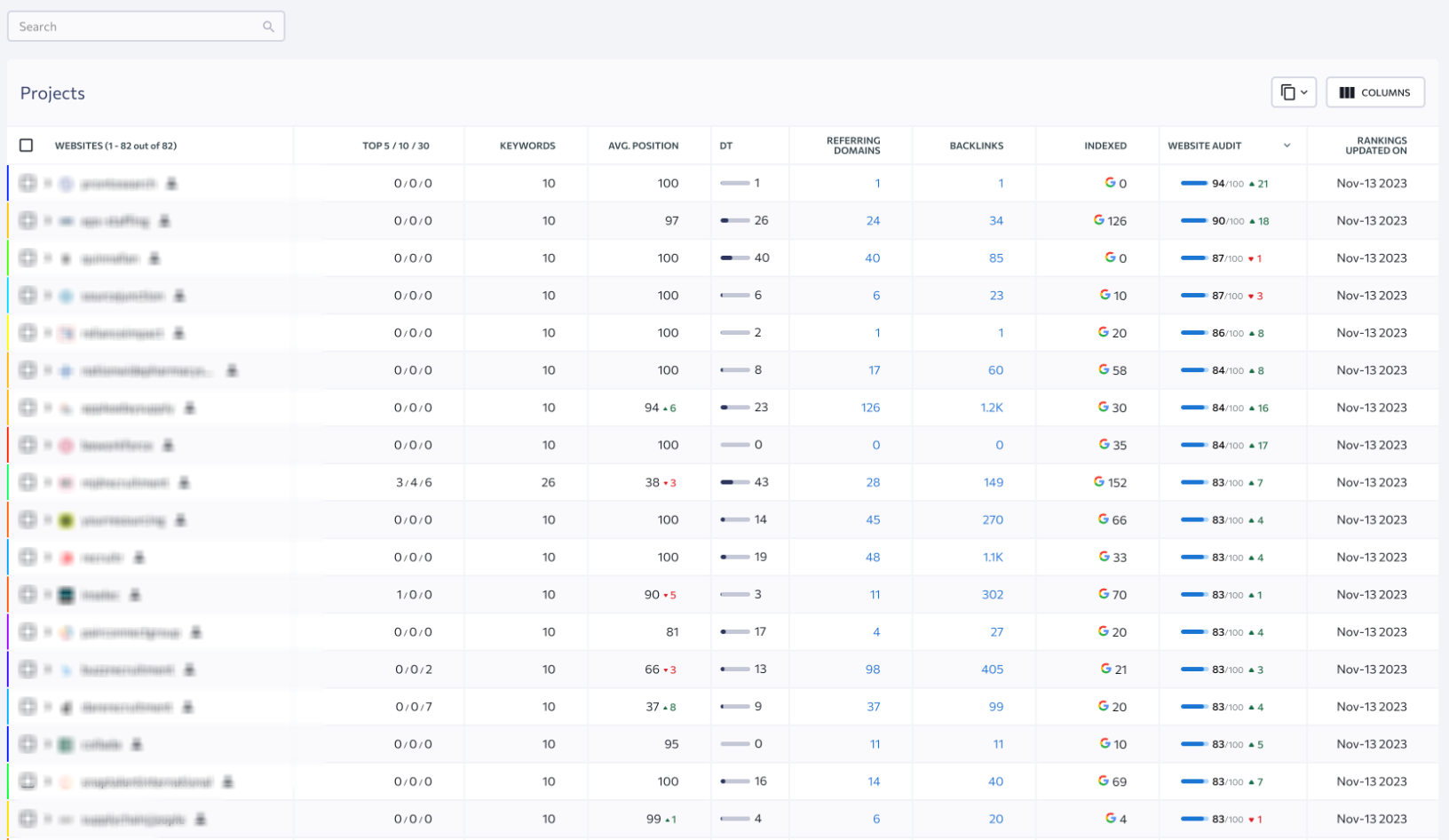
Task: Click the Google icon beside indexed count 126
Action: point(1099,220)
